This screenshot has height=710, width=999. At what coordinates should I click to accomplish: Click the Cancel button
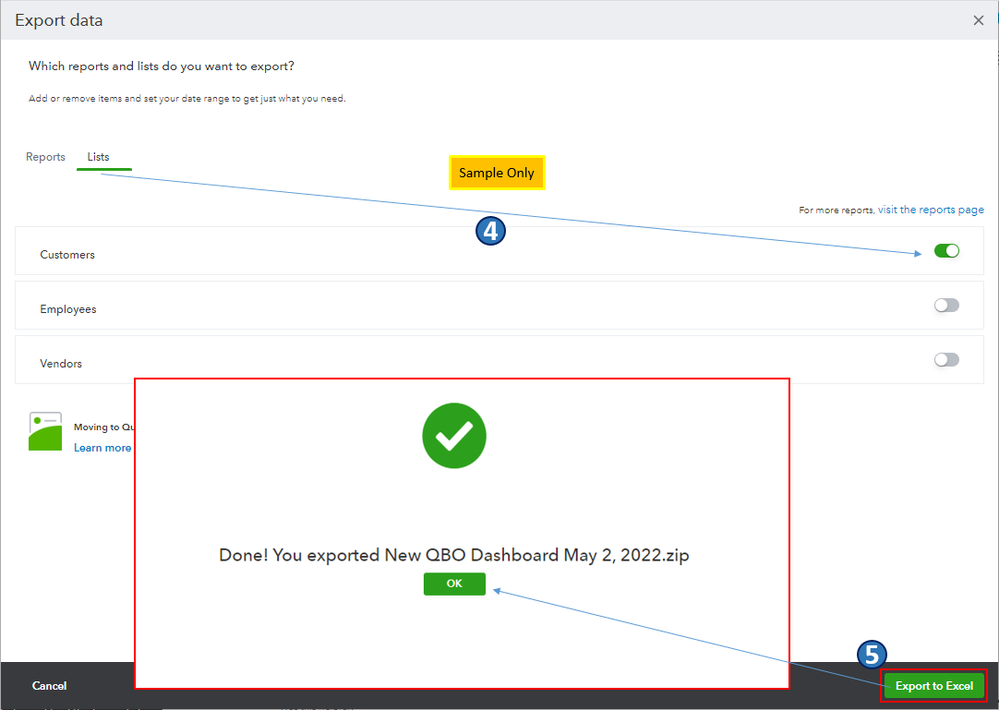[49, 686]
